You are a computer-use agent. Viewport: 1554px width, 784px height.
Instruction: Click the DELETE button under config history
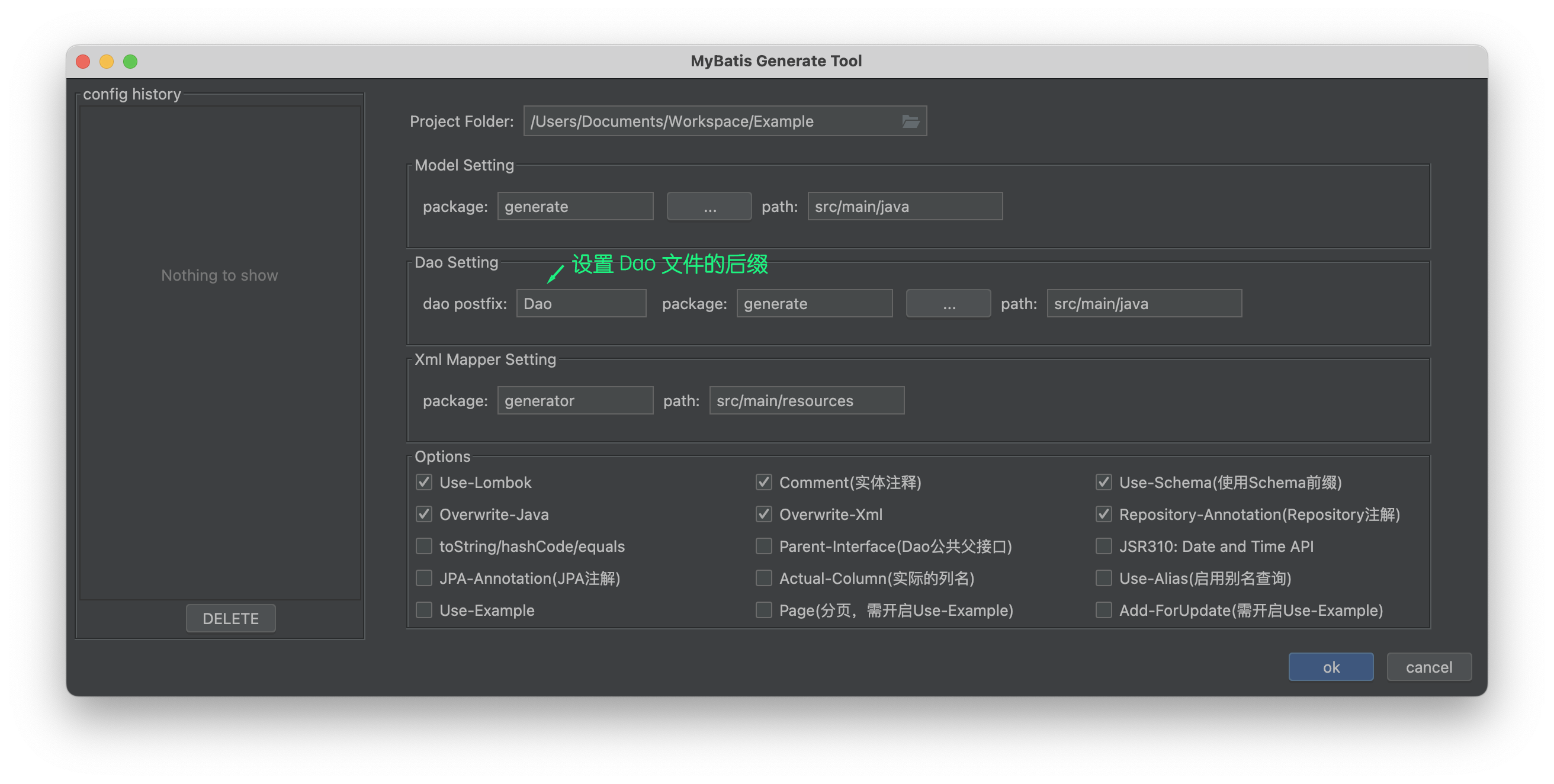pyautogui.click(x=230, y=619)
